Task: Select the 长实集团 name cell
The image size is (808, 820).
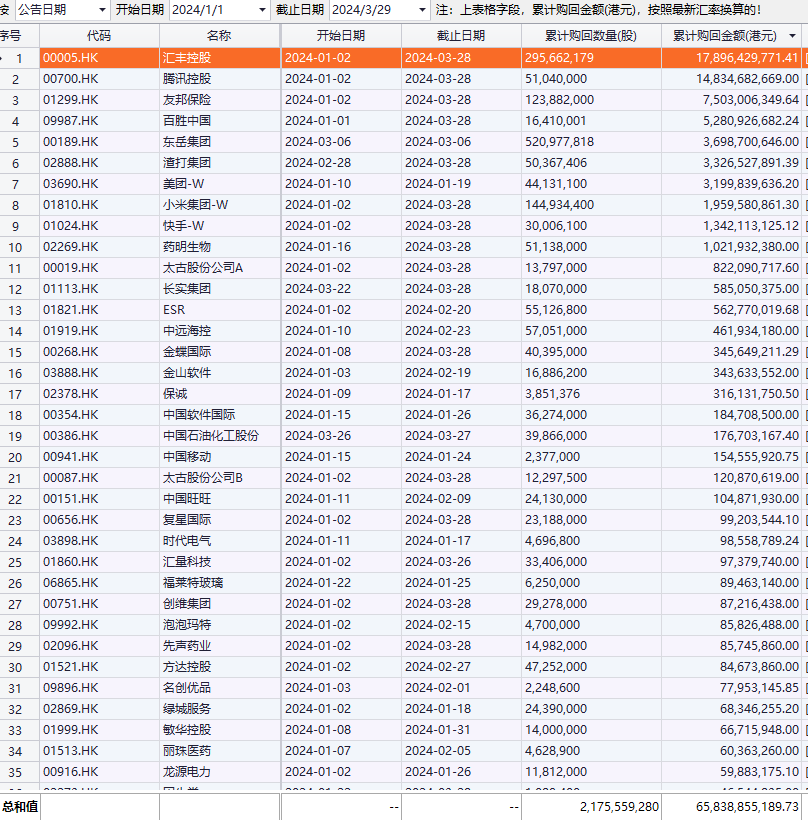Action: click(x=219, y=289)
